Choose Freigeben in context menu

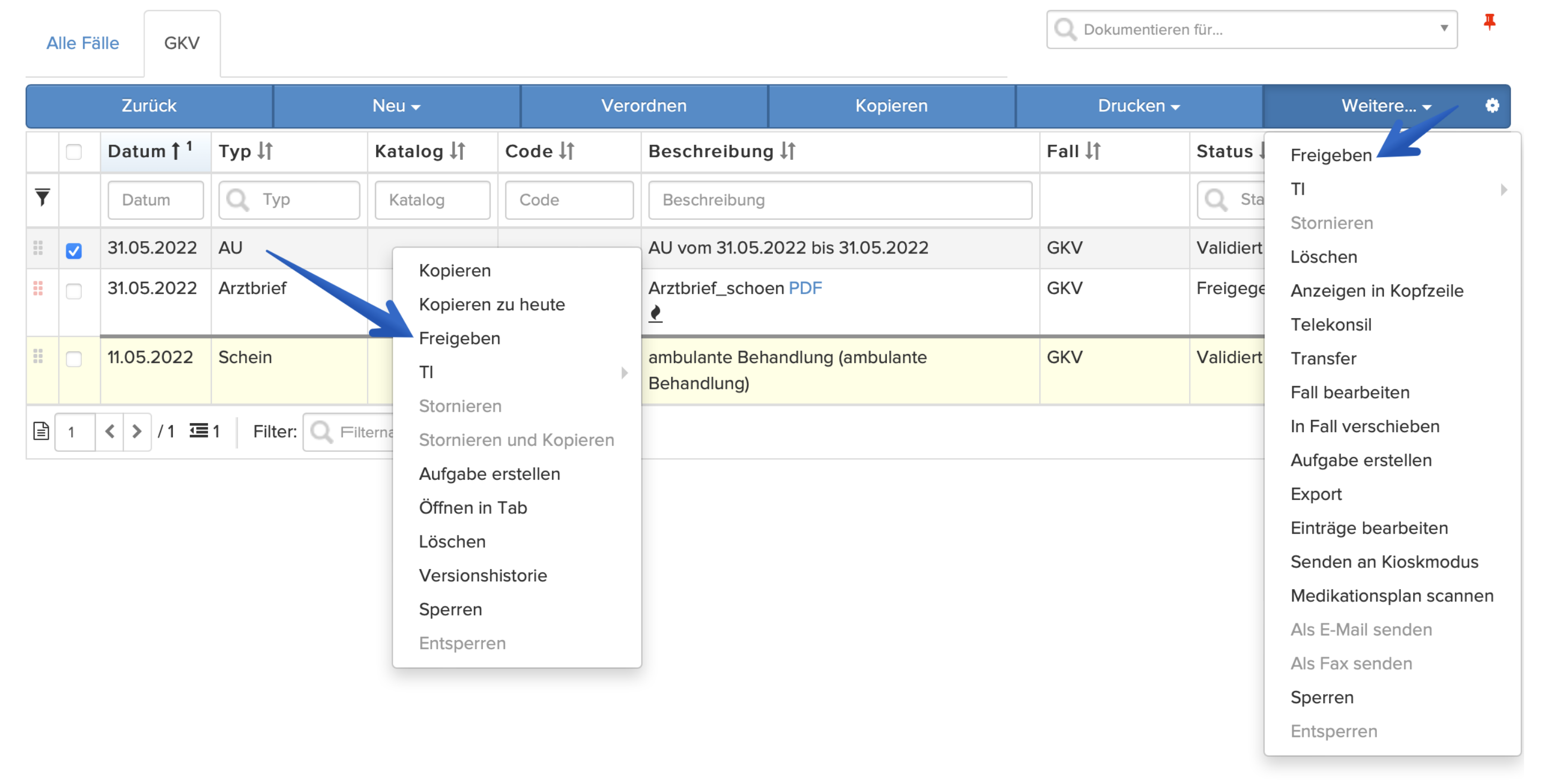[x=459, y=338]
